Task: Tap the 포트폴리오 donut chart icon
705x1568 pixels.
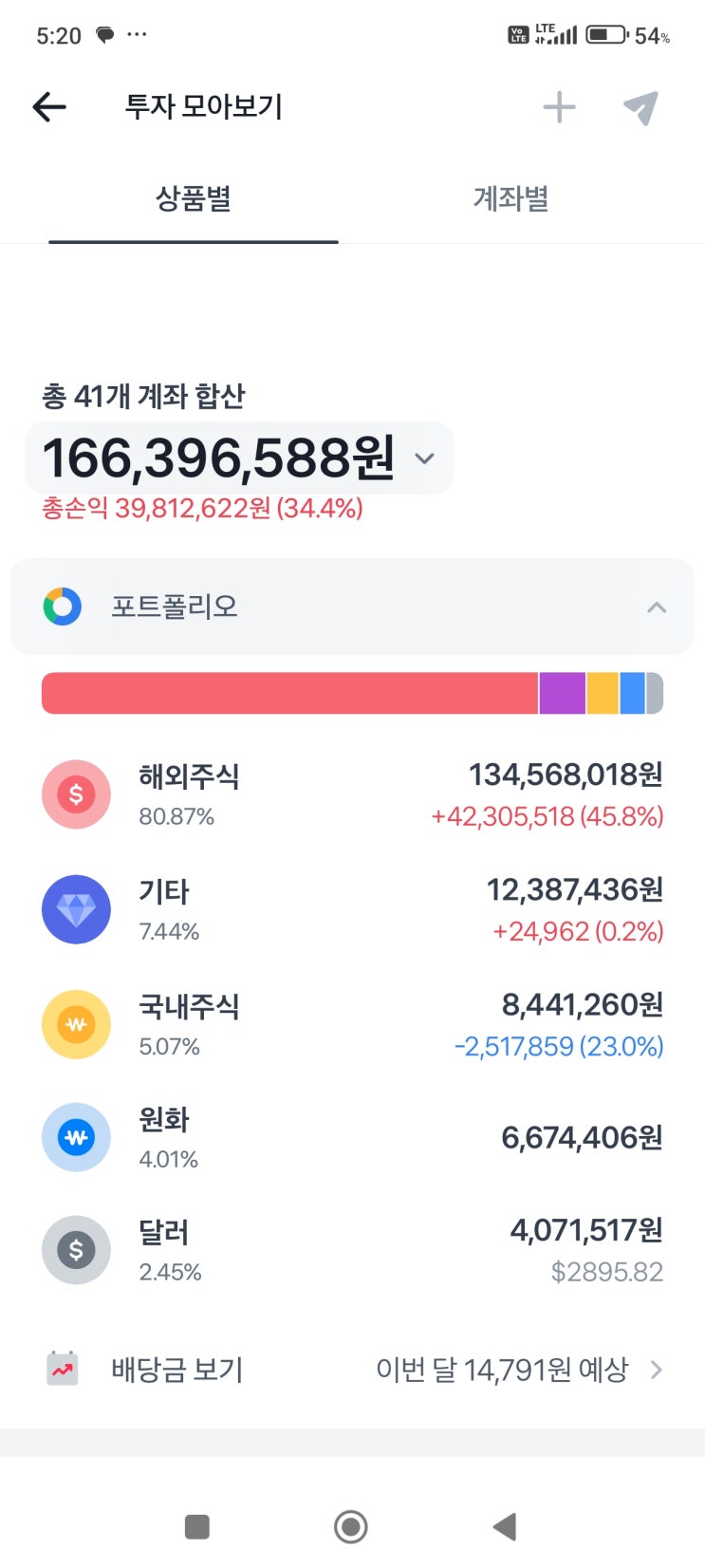Action: [x=63, y=607]
